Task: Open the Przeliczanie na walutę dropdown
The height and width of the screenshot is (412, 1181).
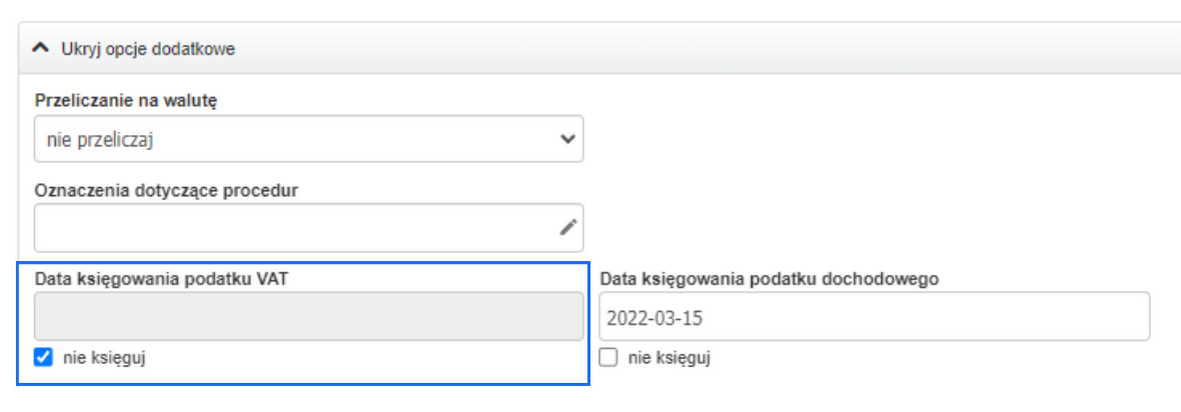Action: pos(308,139)
